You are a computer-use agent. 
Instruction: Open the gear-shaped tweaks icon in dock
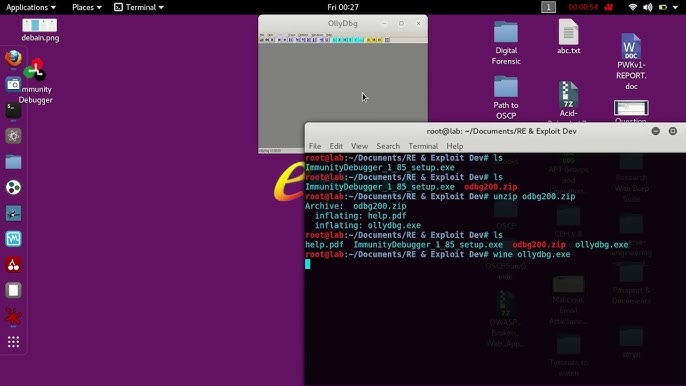tap(14, 136)
